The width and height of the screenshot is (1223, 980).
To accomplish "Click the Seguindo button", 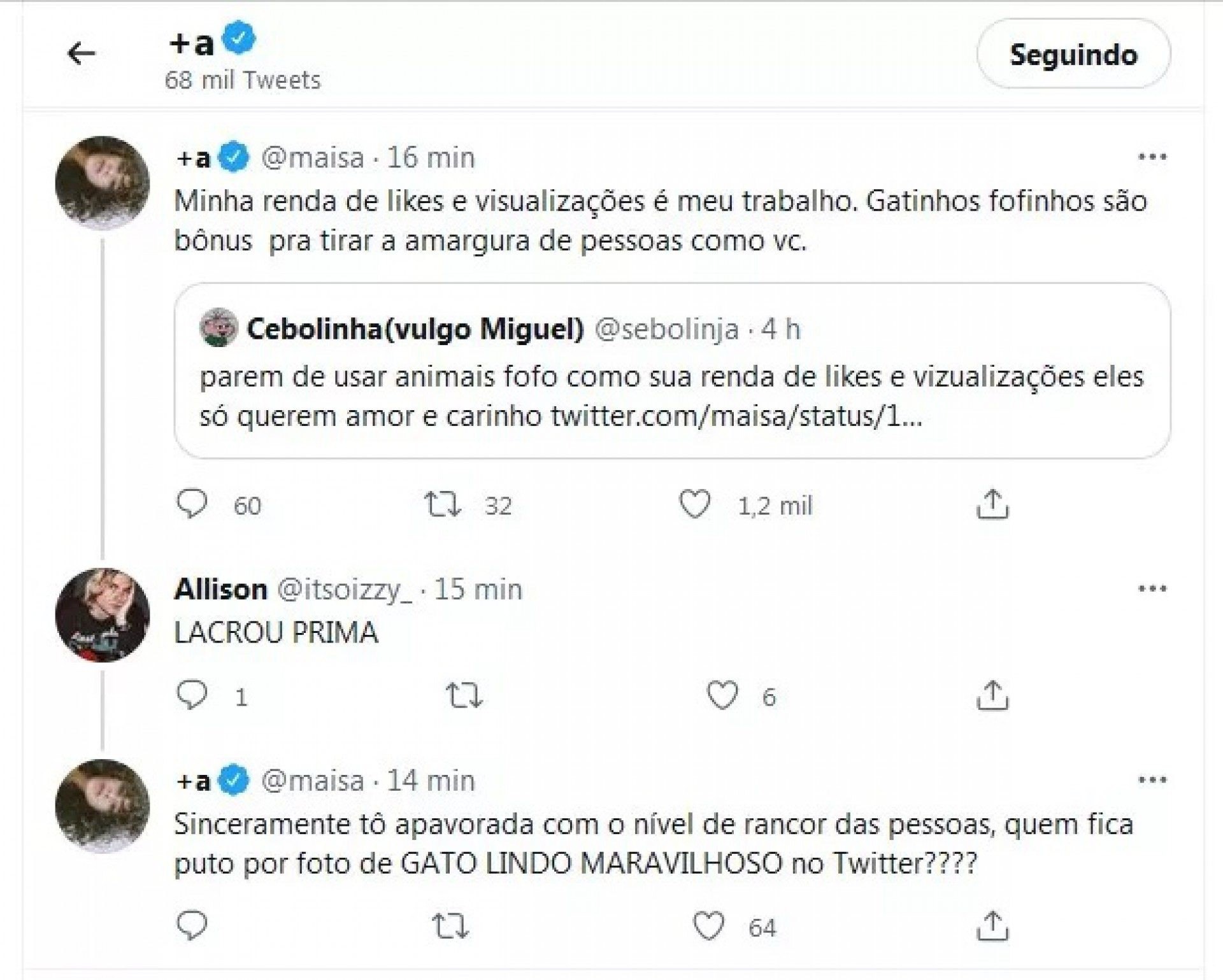I will [1073, 54].
